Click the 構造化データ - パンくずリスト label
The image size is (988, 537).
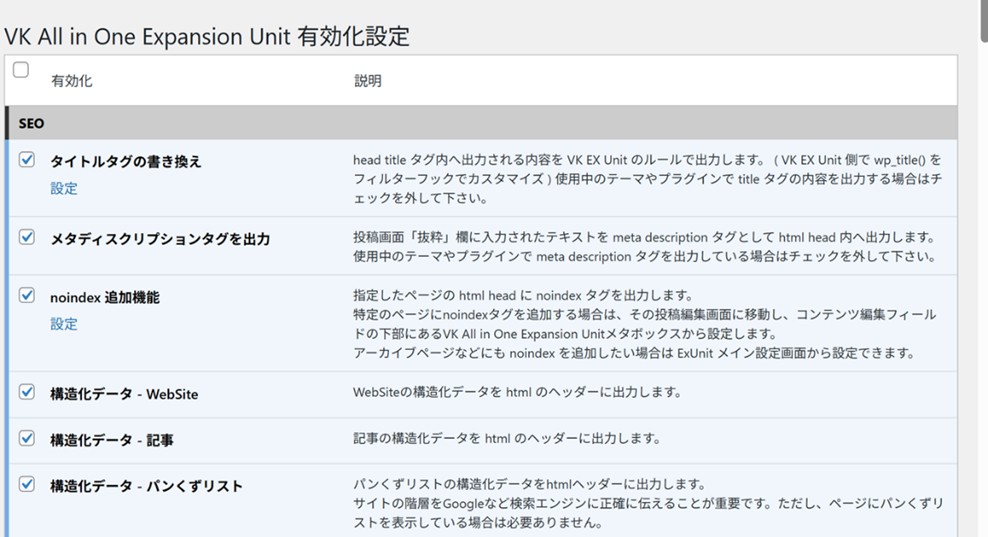[x=146, y=486]
